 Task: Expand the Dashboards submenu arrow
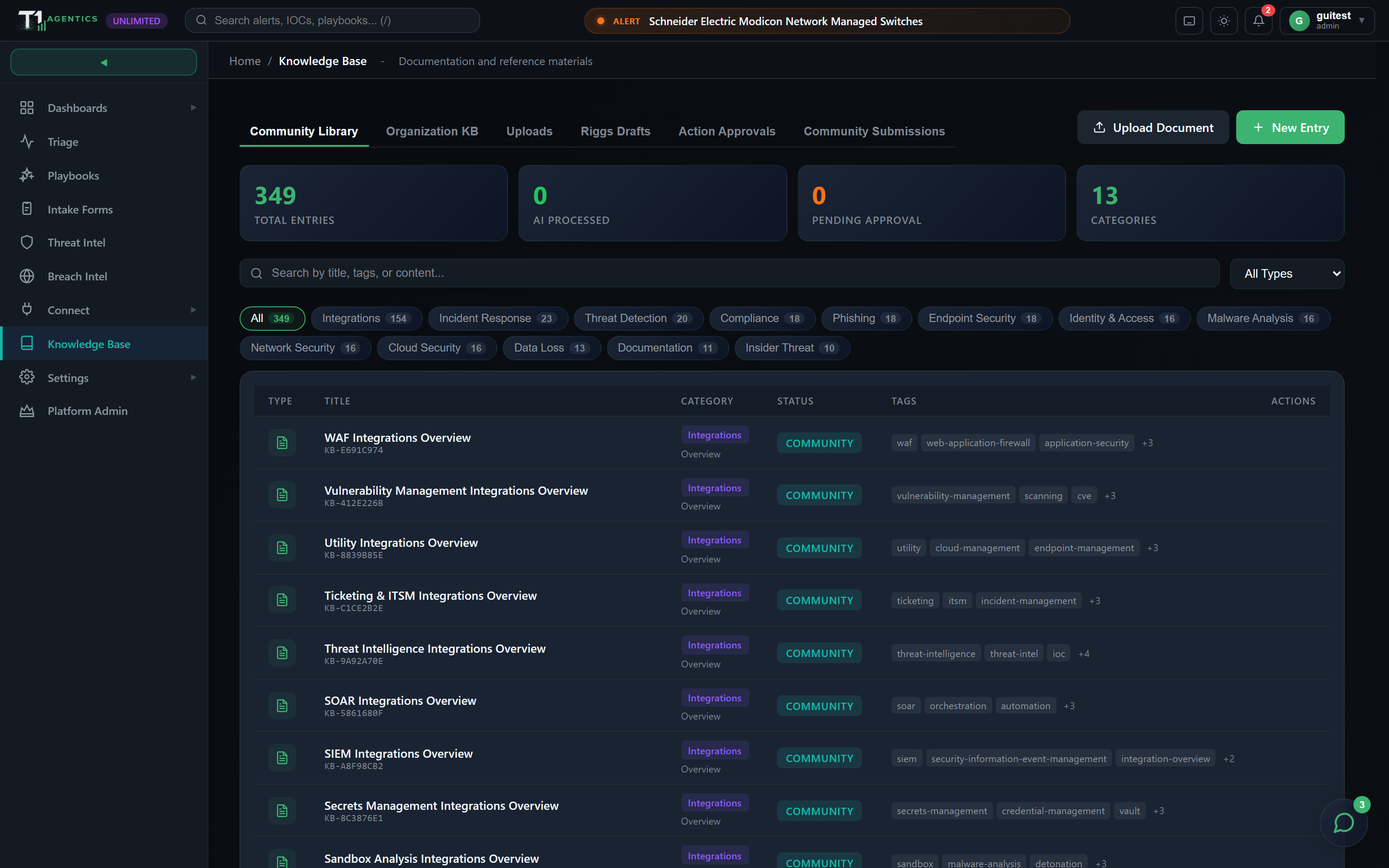tap(194, 108)
